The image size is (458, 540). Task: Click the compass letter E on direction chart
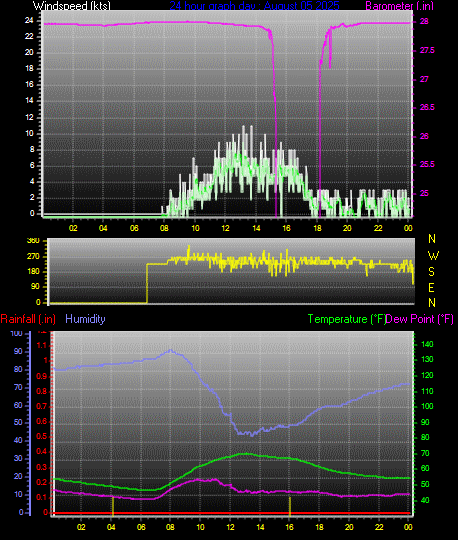coord(431,288)
